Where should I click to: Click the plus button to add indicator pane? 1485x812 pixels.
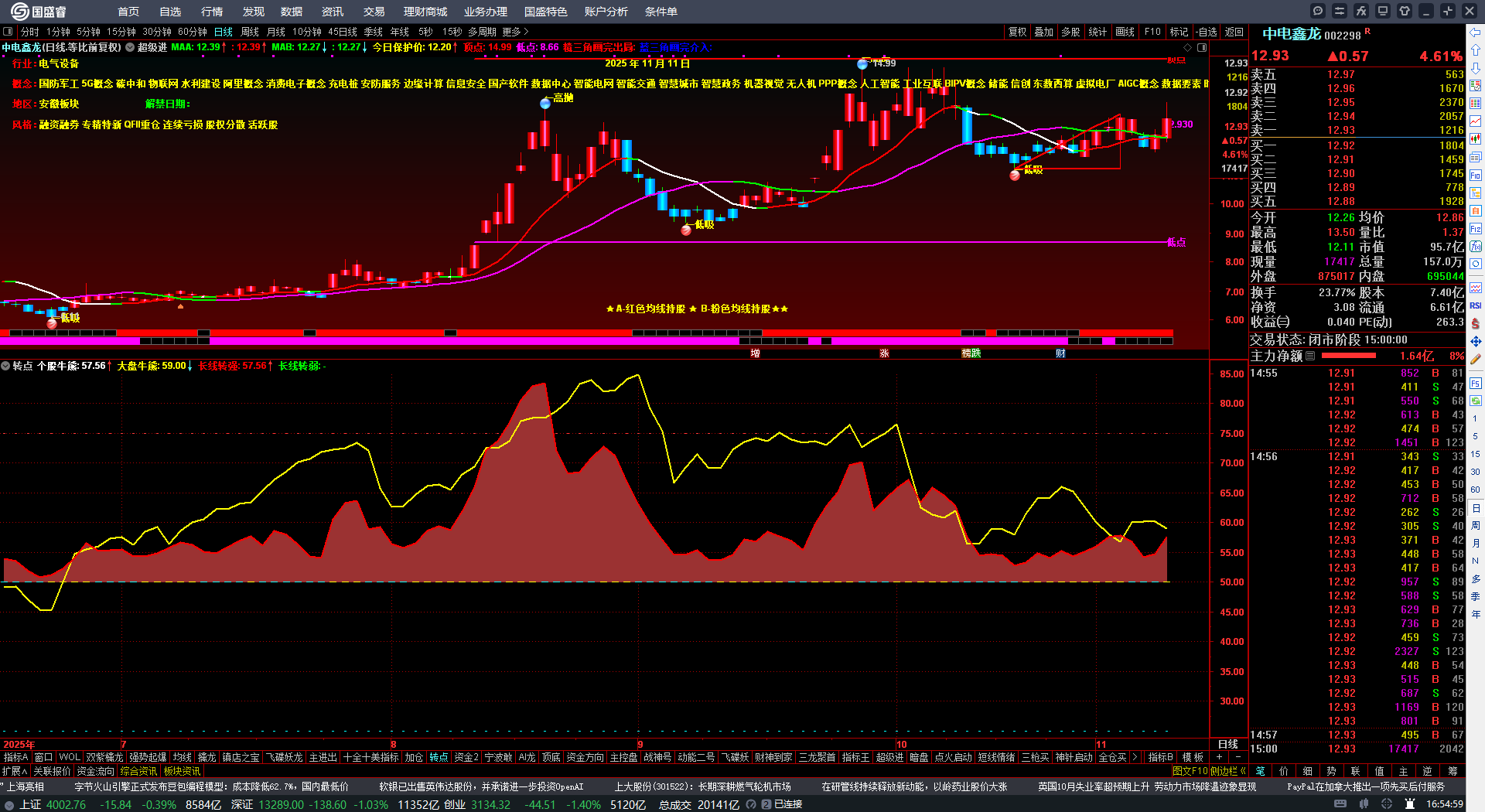pyautogui.click(x=1220, y=757)
